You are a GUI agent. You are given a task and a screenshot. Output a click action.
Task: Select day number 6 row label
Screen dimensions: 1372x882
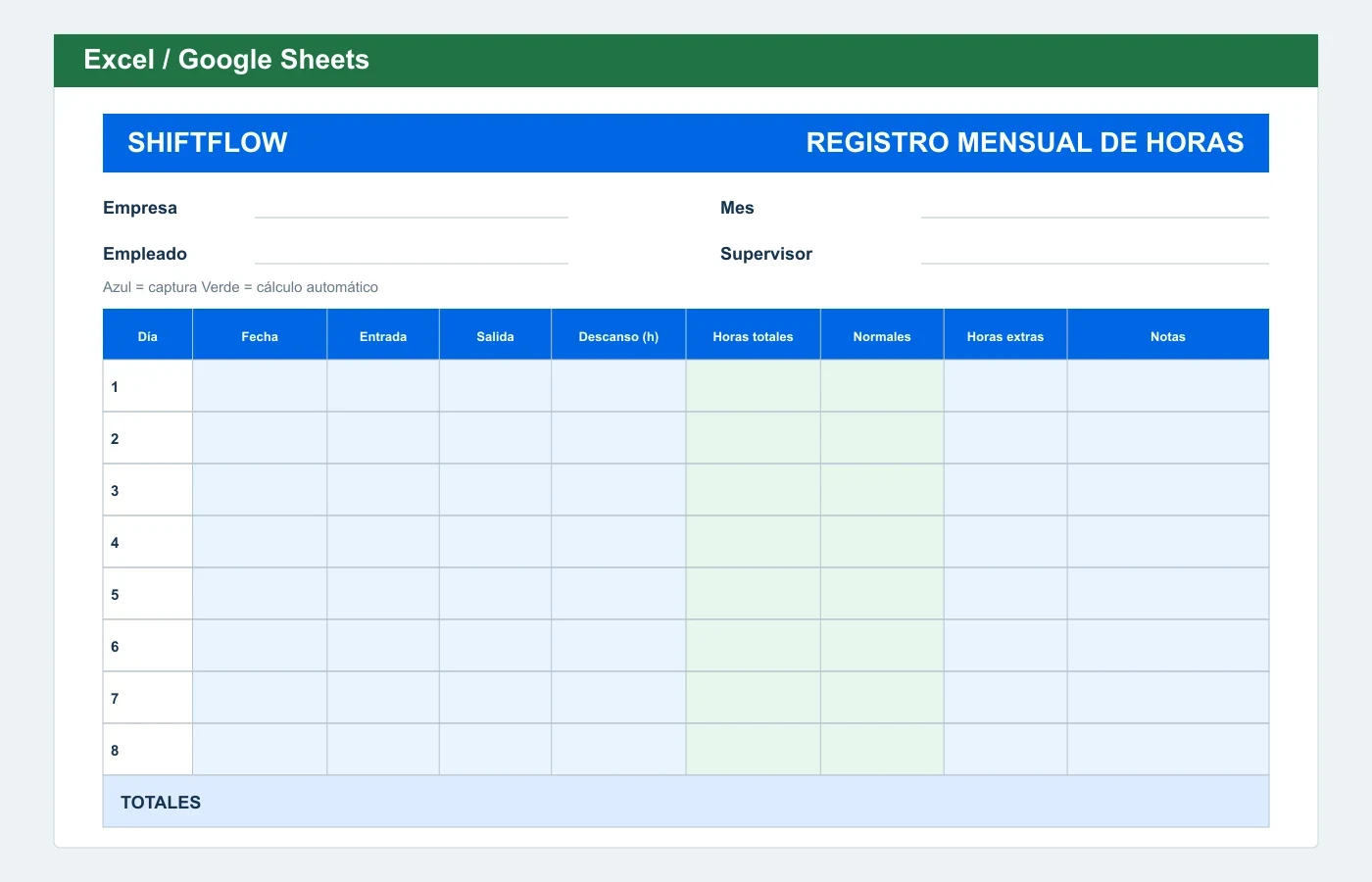148,646
